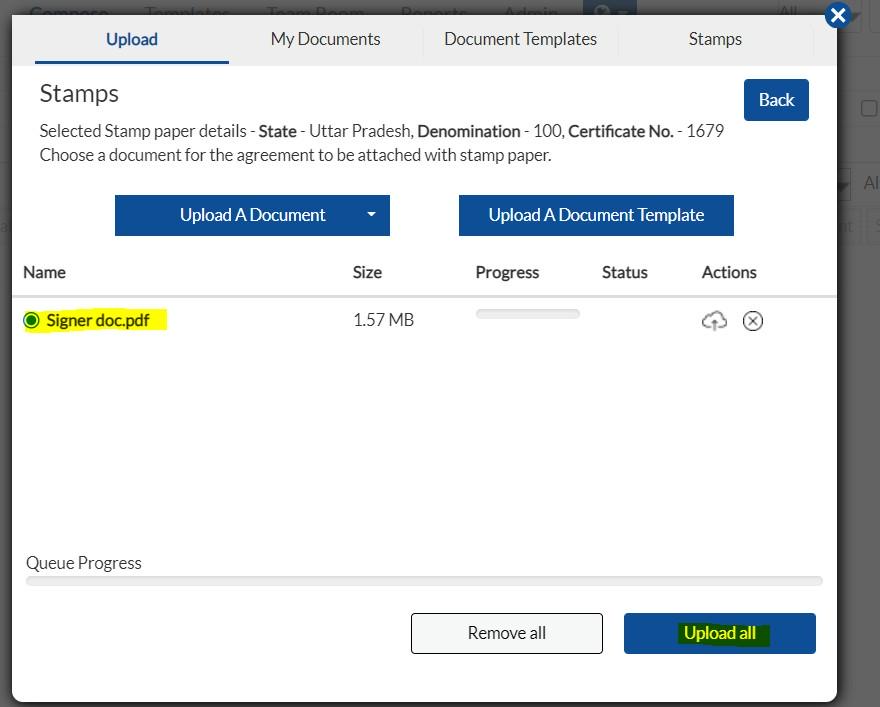Click the 1.57 MB size value
Screen dimensions: 880x707
pos(383,320)
